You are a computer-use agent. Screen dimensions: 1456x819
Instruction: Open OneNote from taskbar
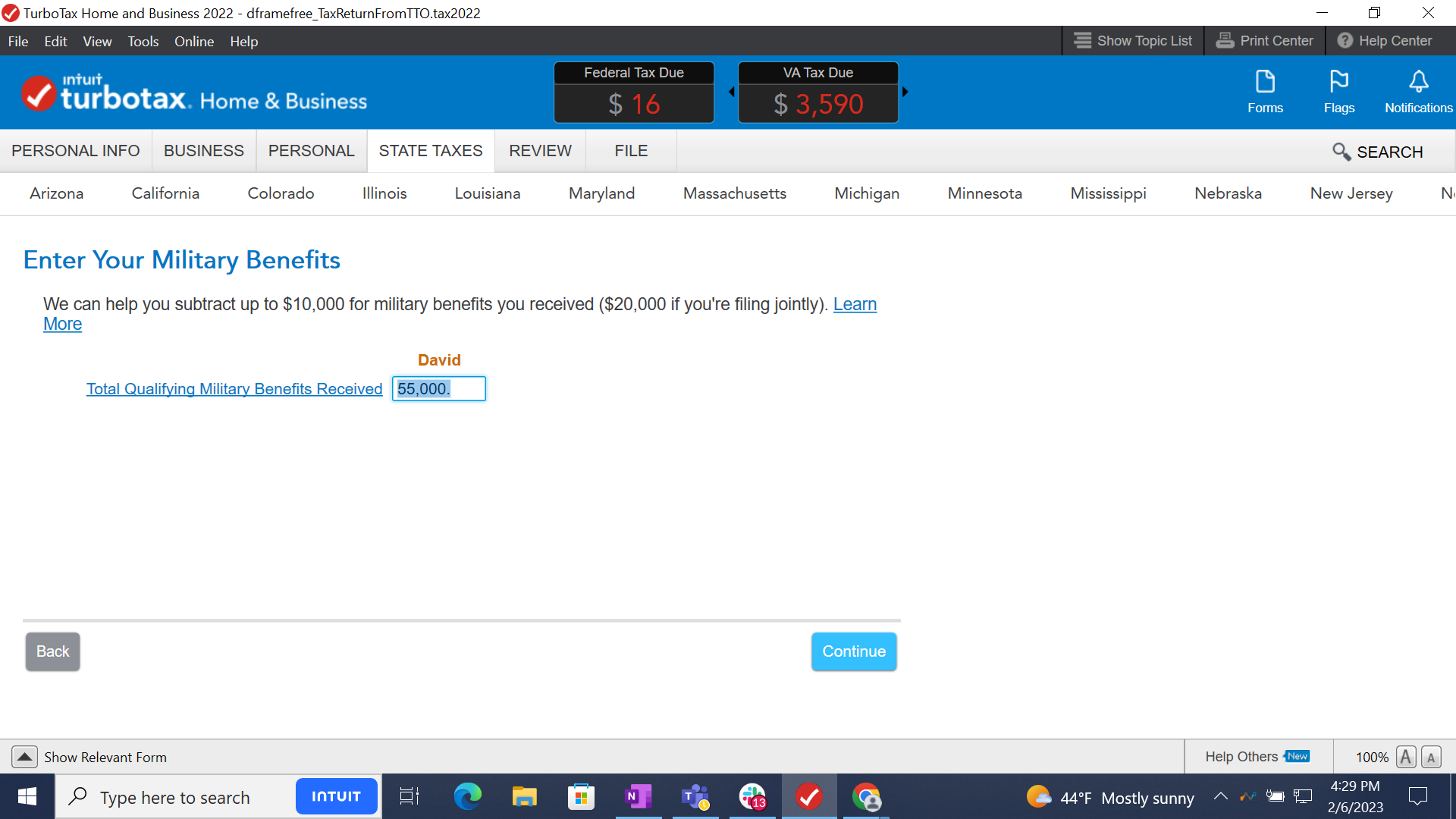tap(639, 796)
